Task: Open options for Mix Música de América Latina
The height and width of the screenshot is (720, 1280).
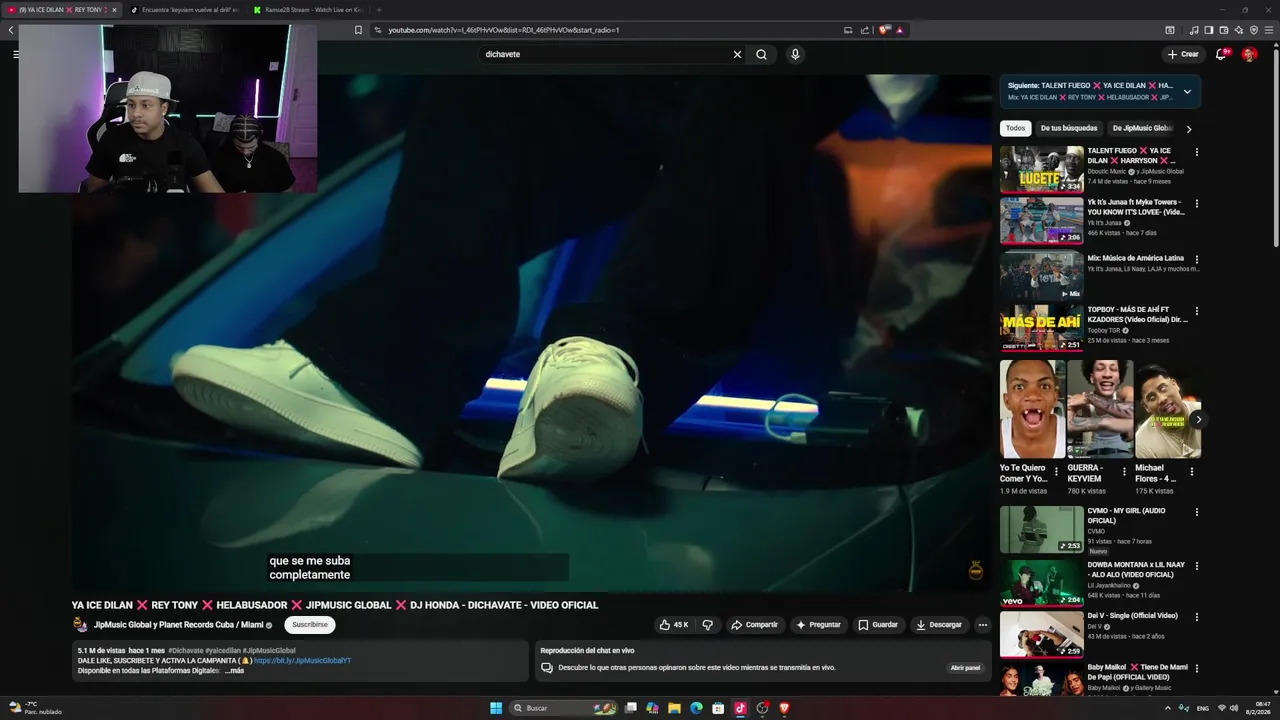Action: coord(1196,259)
